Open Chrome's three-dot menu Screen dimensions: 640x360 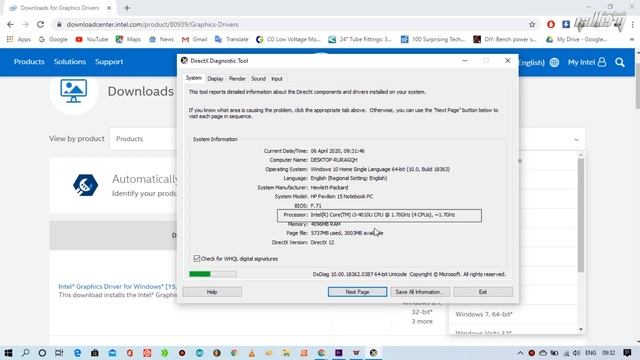coord(632,24)
